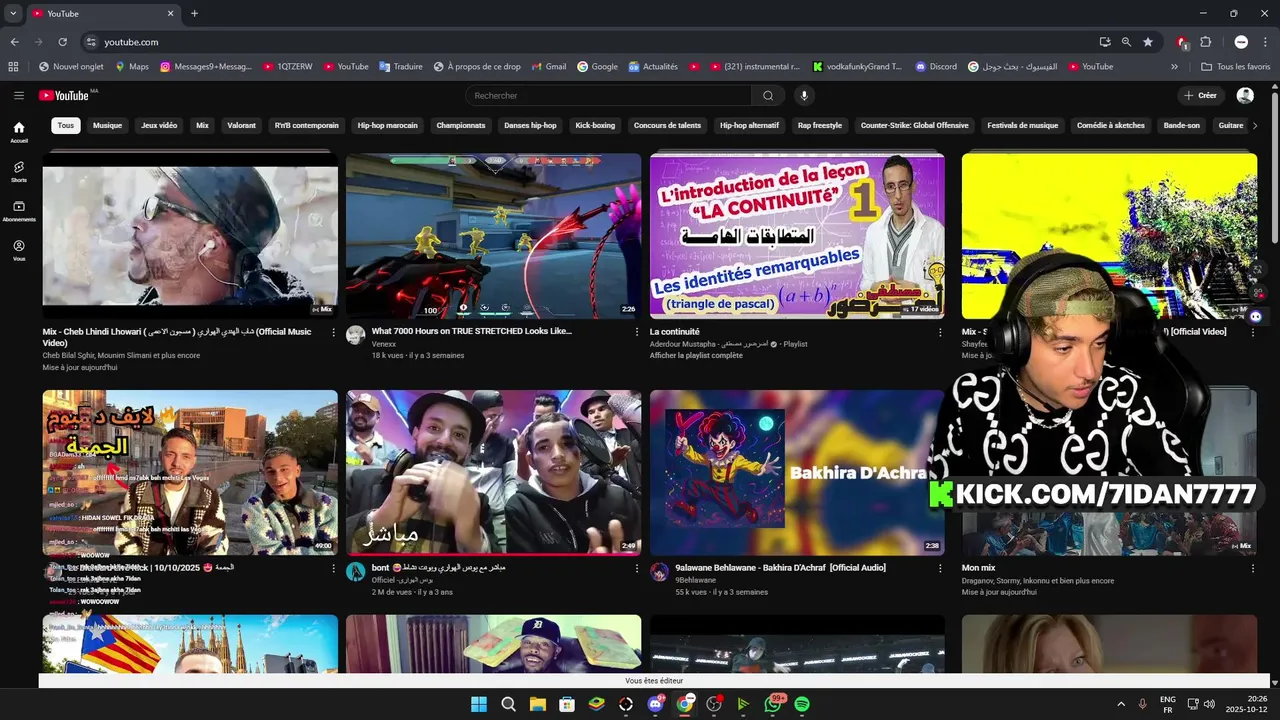Open the Windows Start menu
This screenshot has width=1280, height=720.
click(x=478, y=704)
